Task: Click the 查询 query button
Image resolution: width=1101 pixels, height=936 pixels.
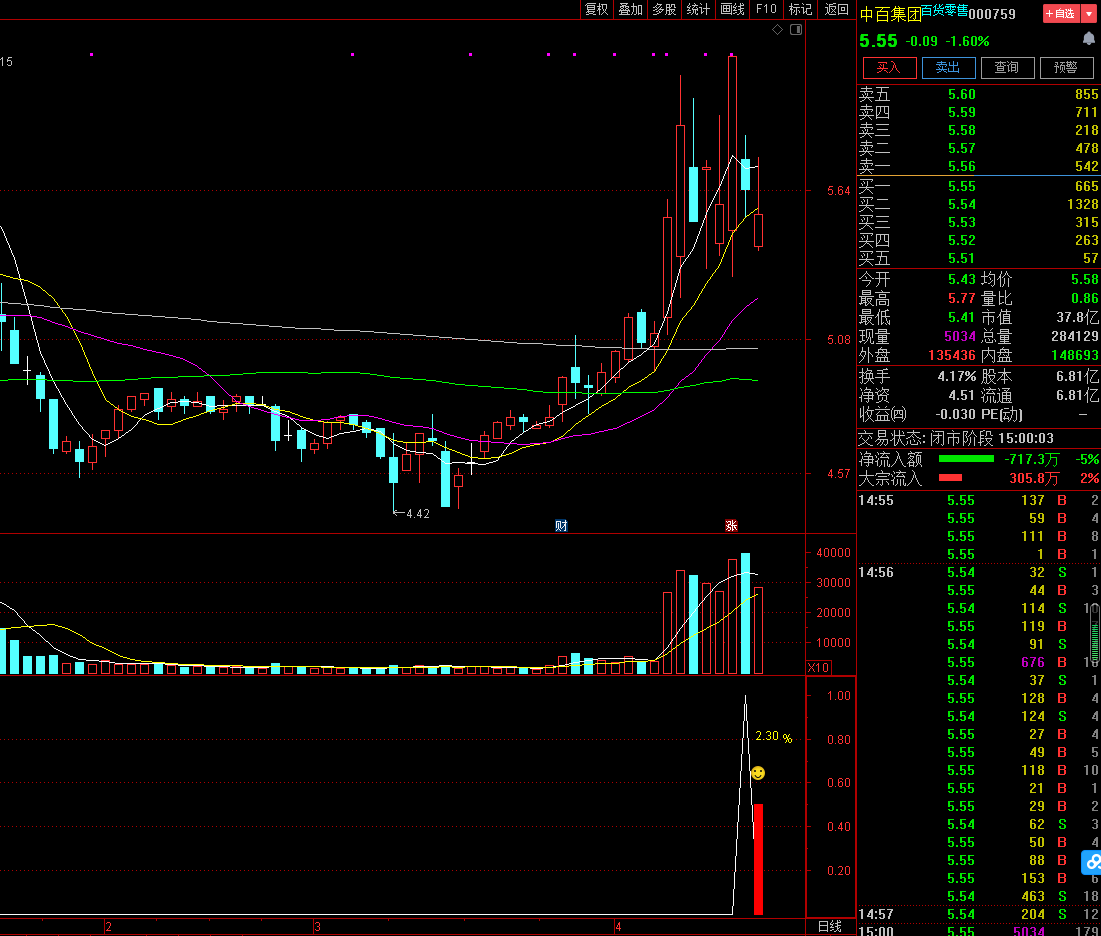Action: coord(1007,67)
